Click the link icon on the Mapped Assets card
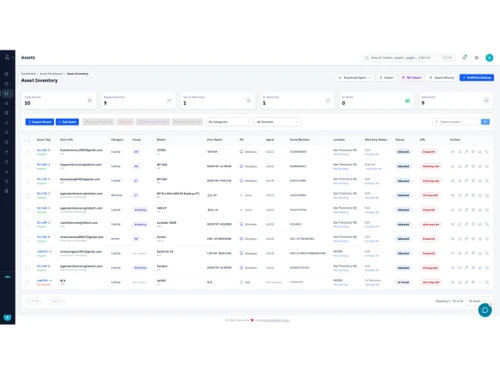 click(169, 101)
